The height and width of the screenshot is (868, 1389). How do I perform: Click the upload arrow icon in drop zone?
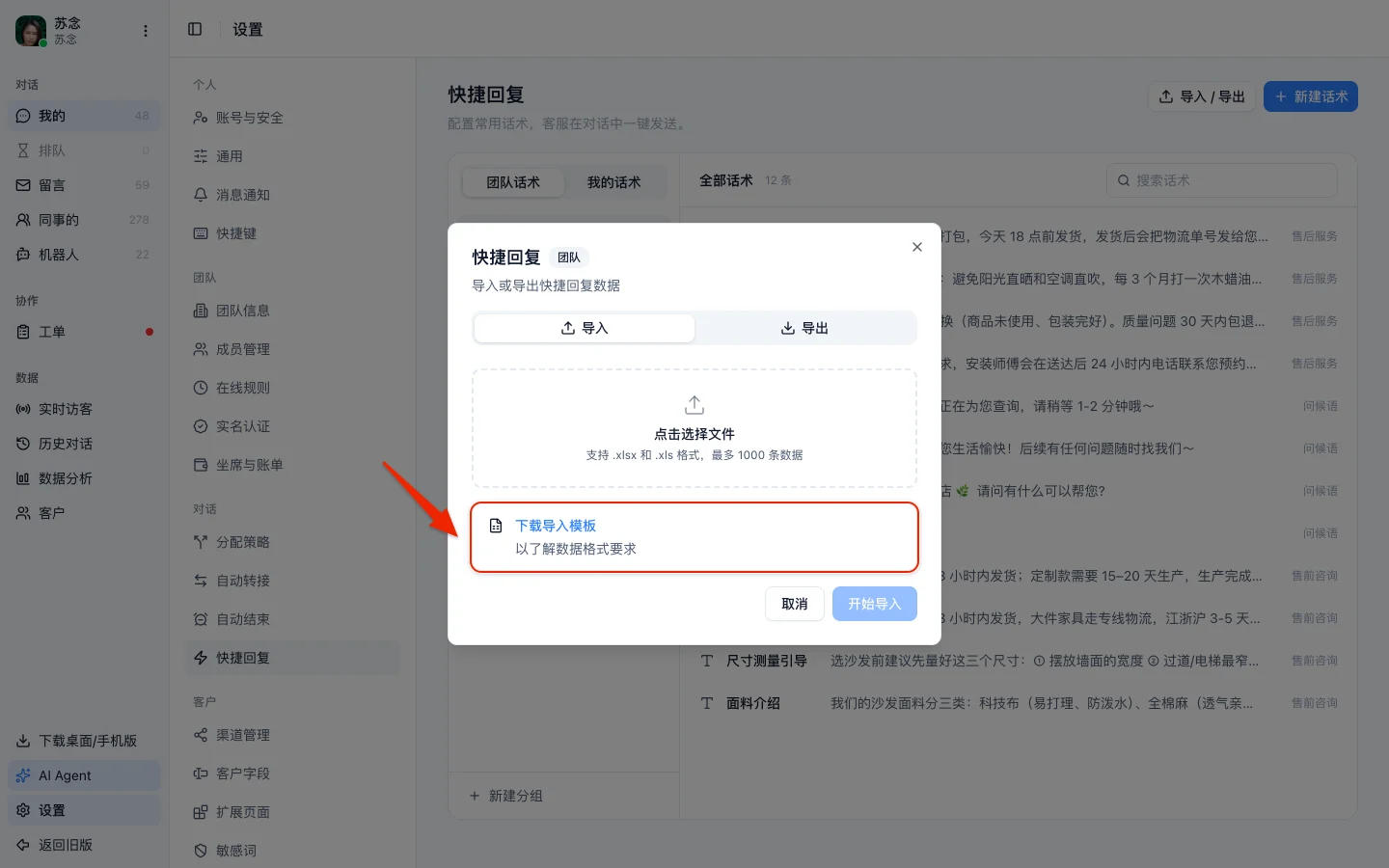[694, 404]
